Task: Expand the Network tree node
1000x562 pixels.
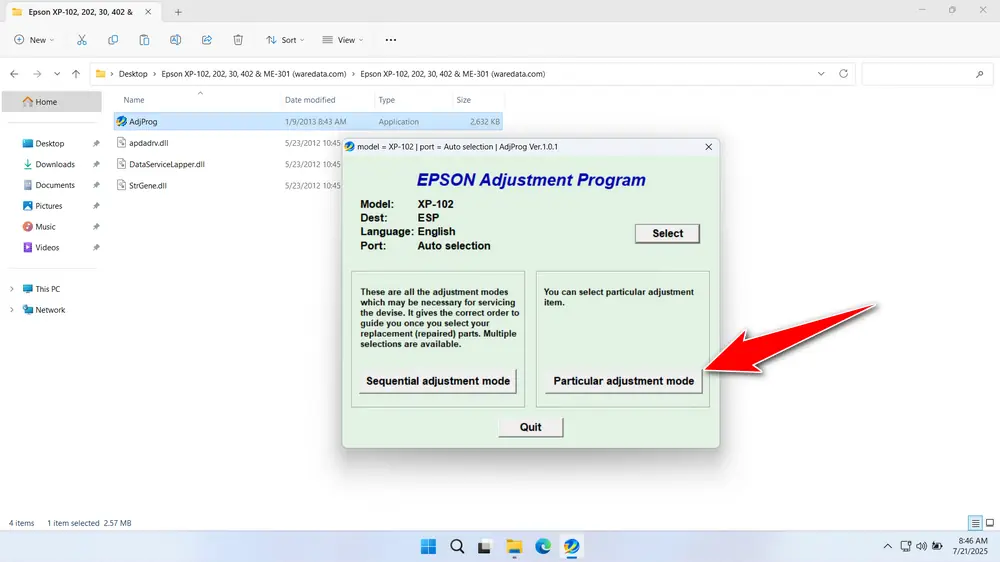Action: pos(11,310)
